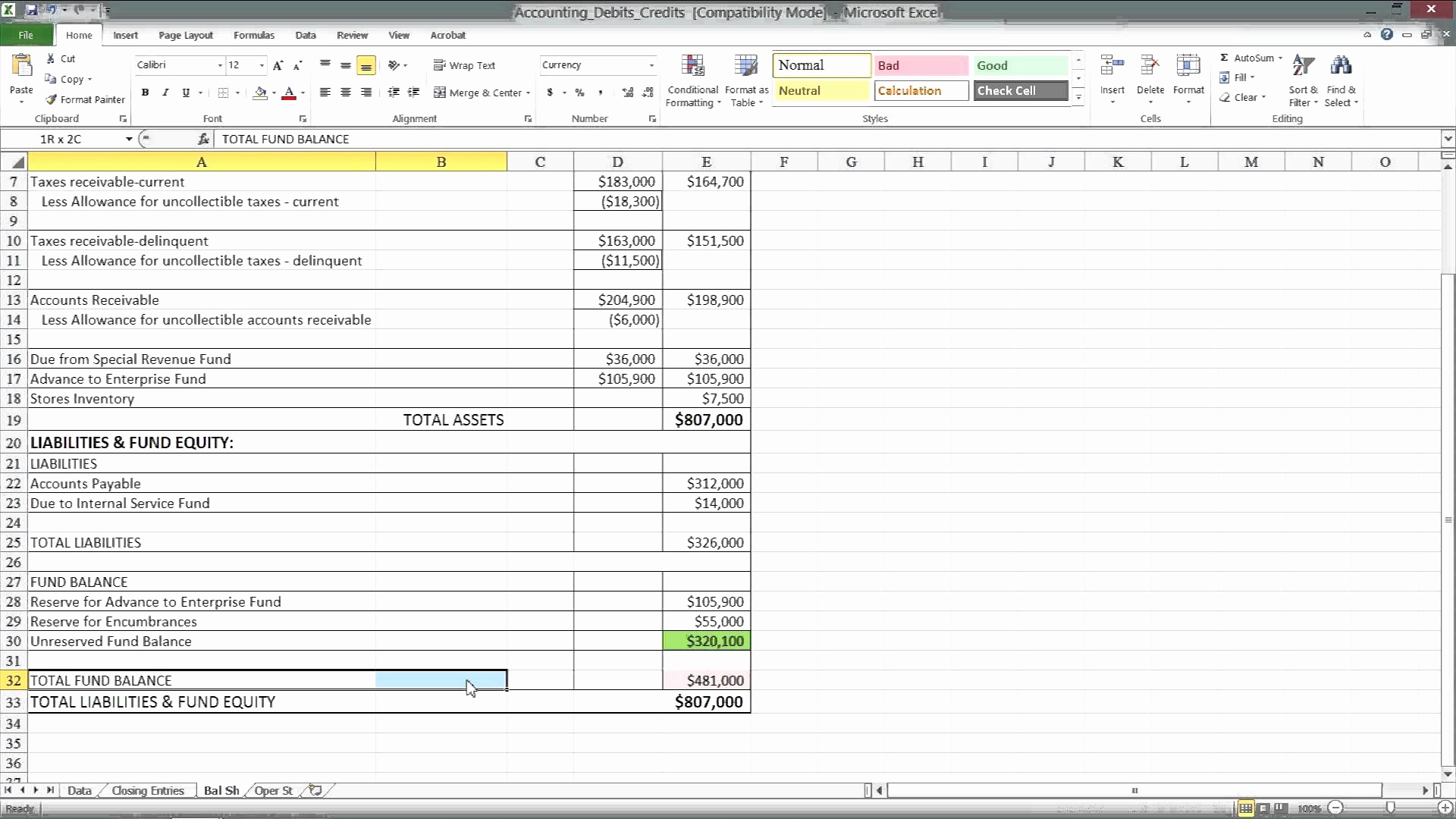Click the Merge & Center button
Viewport: 1456px width, 819px height.
(479, 93)
